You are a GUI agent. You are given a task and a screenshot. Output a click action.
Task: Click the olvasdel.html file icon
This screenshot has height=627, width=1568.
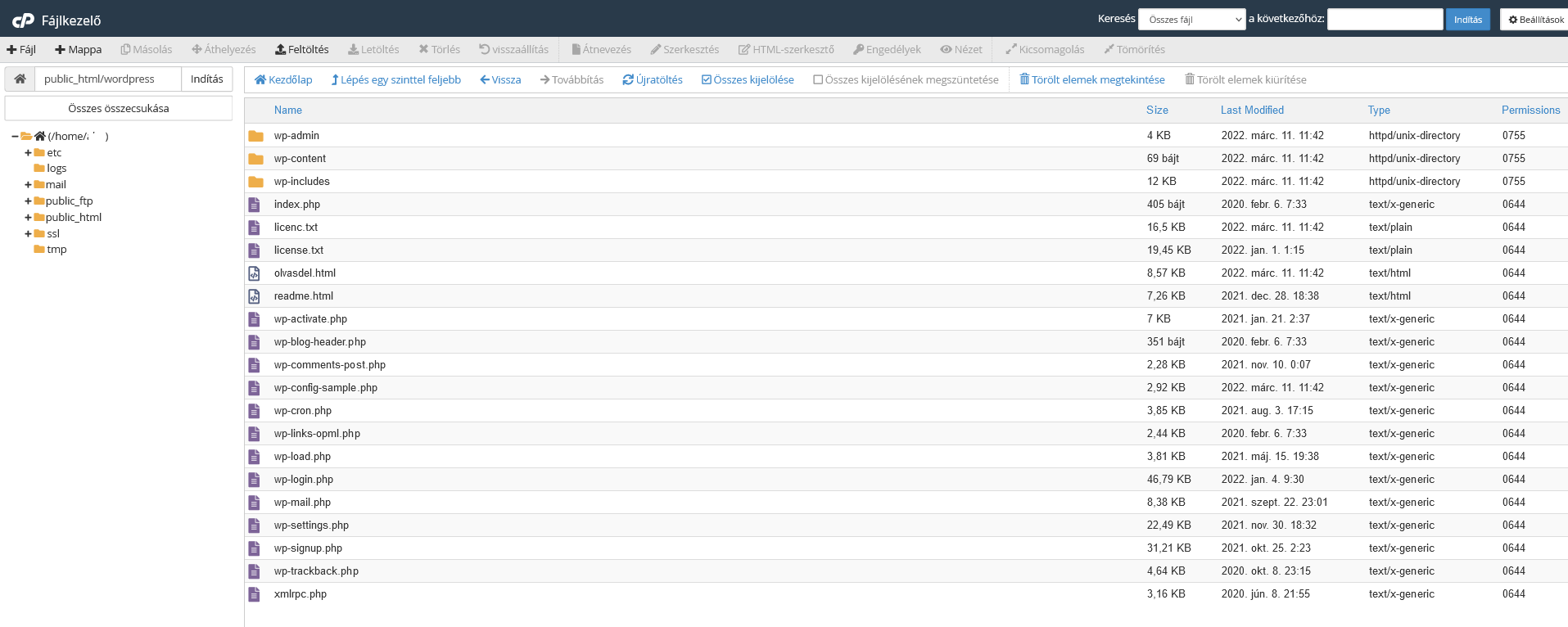(255, 273)
